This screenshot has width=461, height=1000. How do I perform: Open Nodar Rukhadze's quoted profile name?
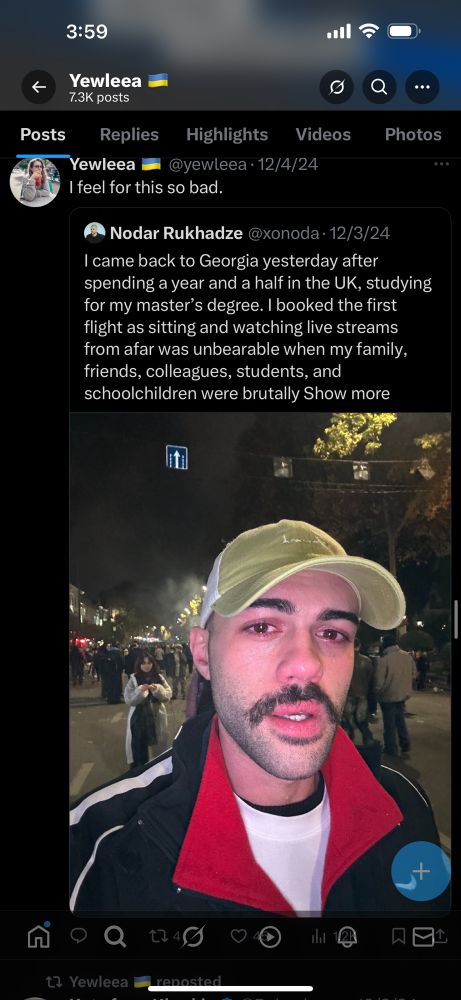(176, 233)
